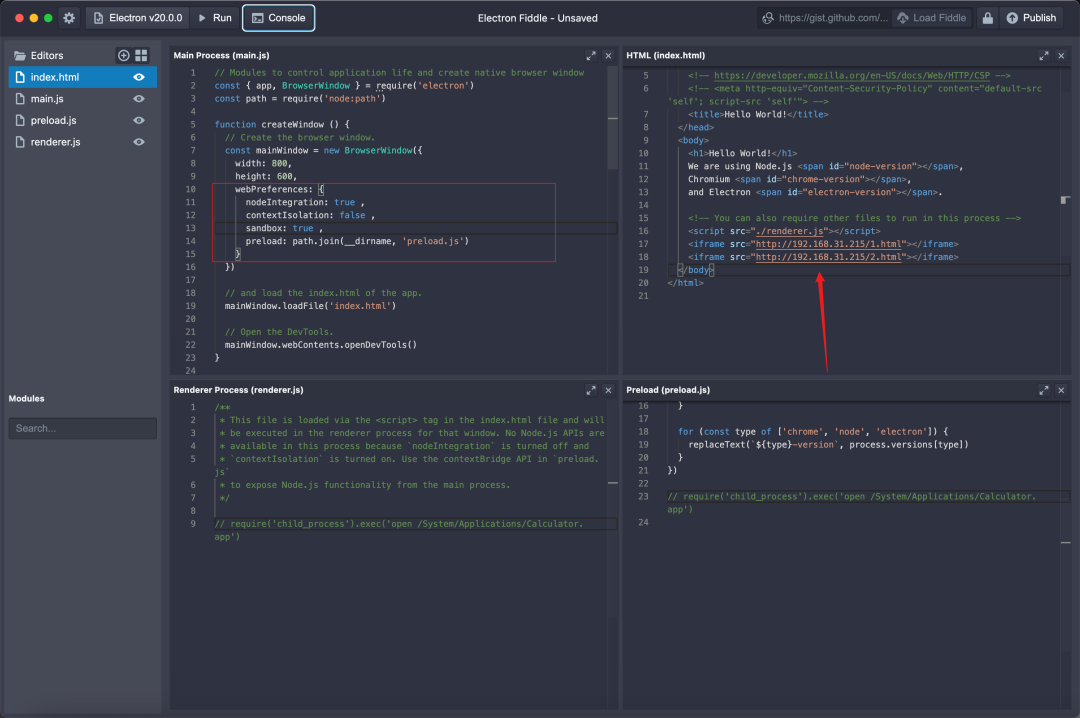Image resolution: width=1080 pixels, height=718 pixels.
Task: Click the mainWindow.webContents.openDevTools() line
Action: [320, 345]
